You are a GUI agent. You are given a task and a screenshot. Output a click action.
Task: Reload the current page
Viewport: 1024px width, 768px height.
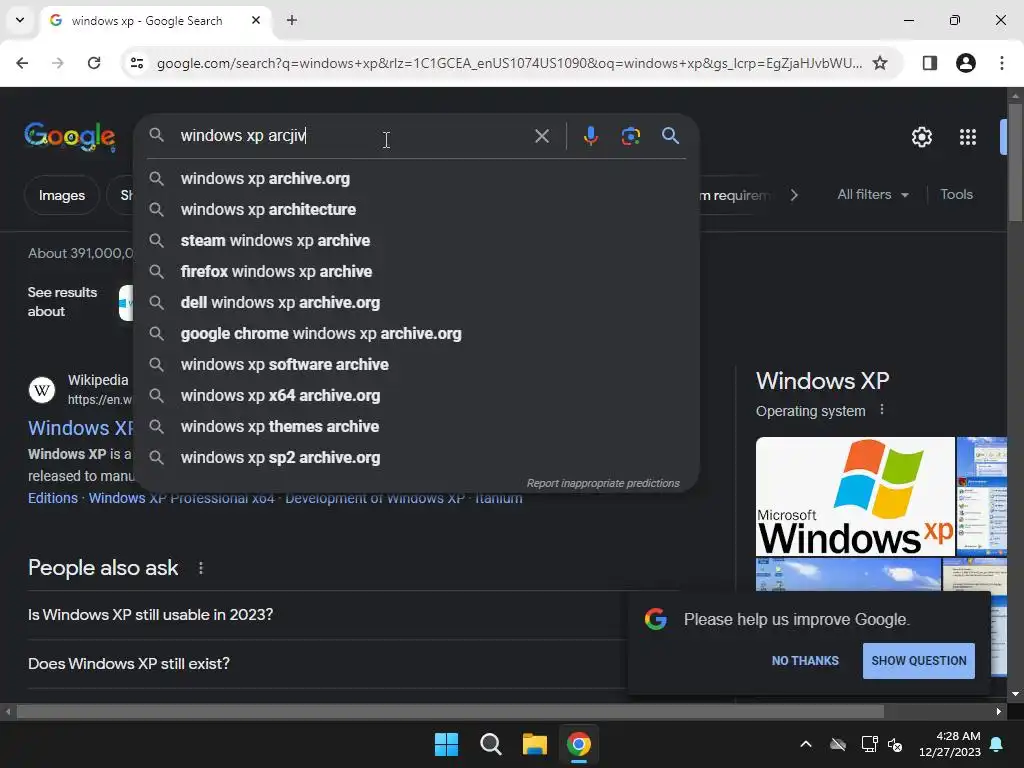click(x=94, y=63)
